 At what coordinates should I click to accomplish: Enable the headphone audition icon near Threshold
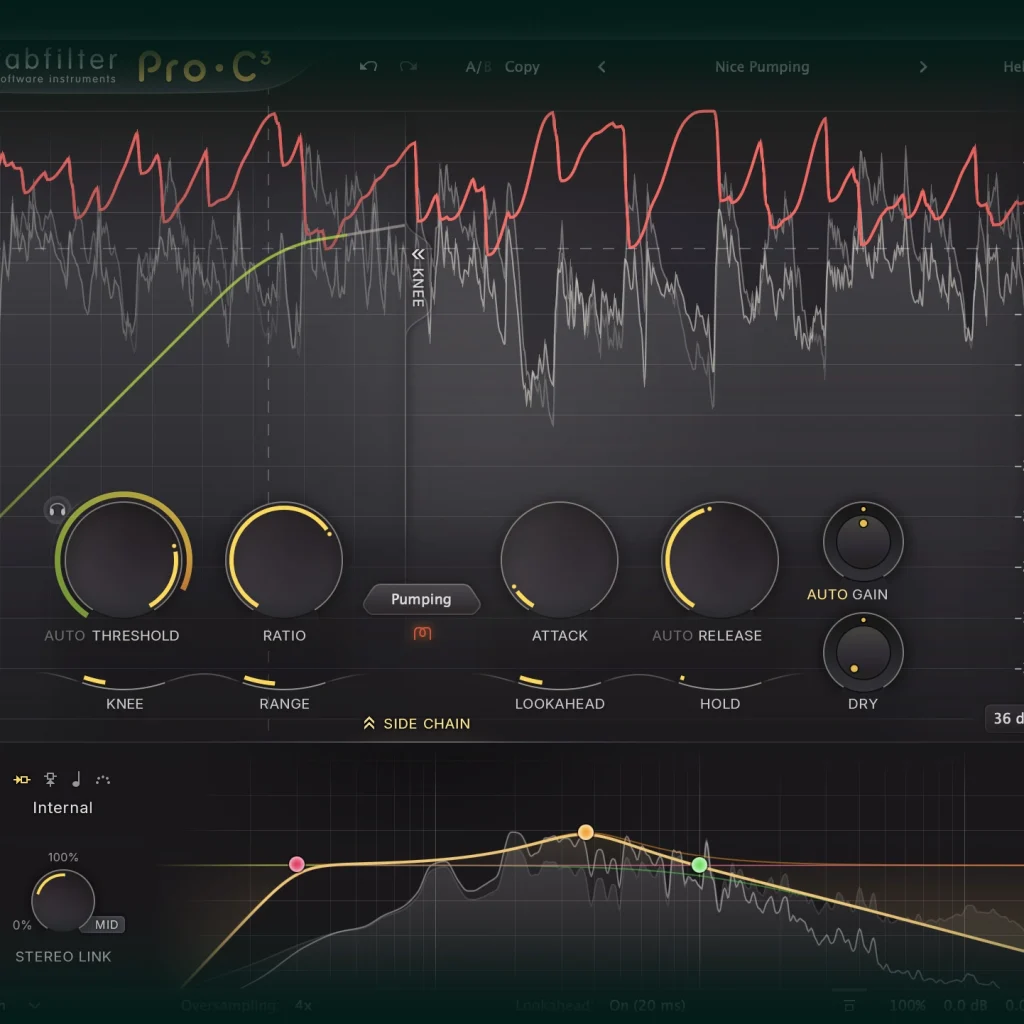point(57,509)
